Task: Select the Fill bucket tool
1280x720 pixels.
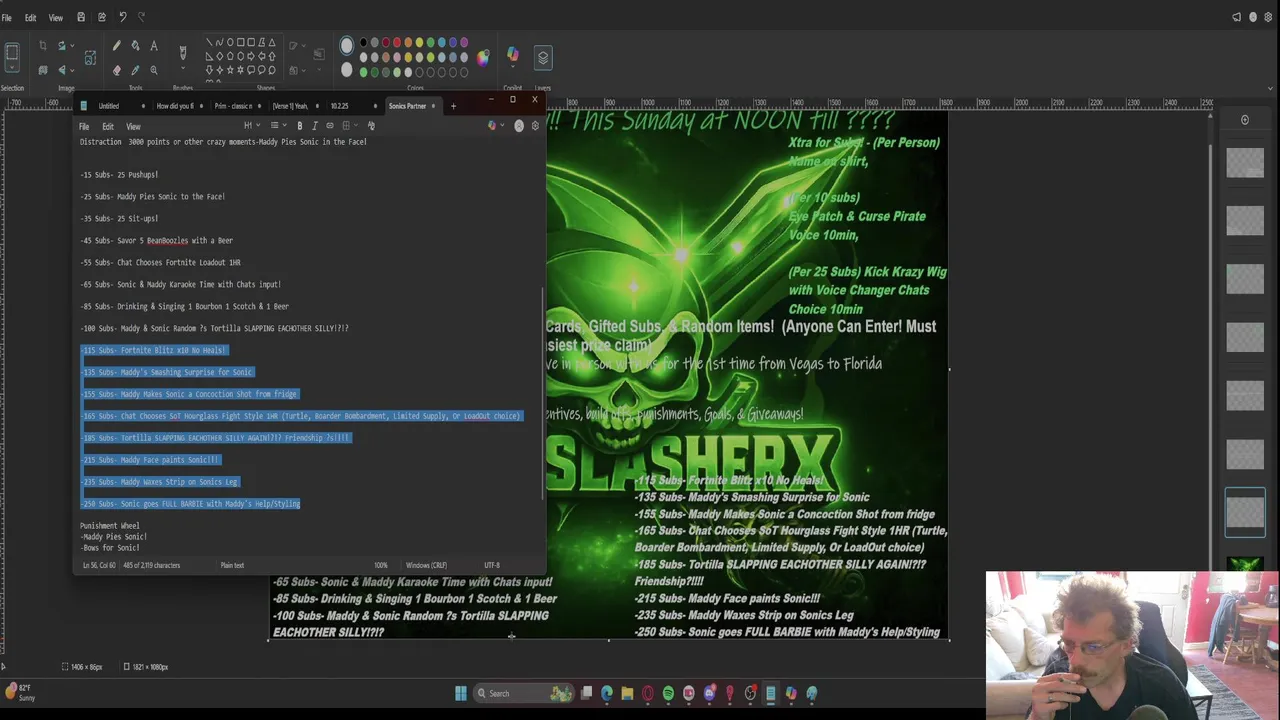Action: pyautogui.click(x=135, y=46)
